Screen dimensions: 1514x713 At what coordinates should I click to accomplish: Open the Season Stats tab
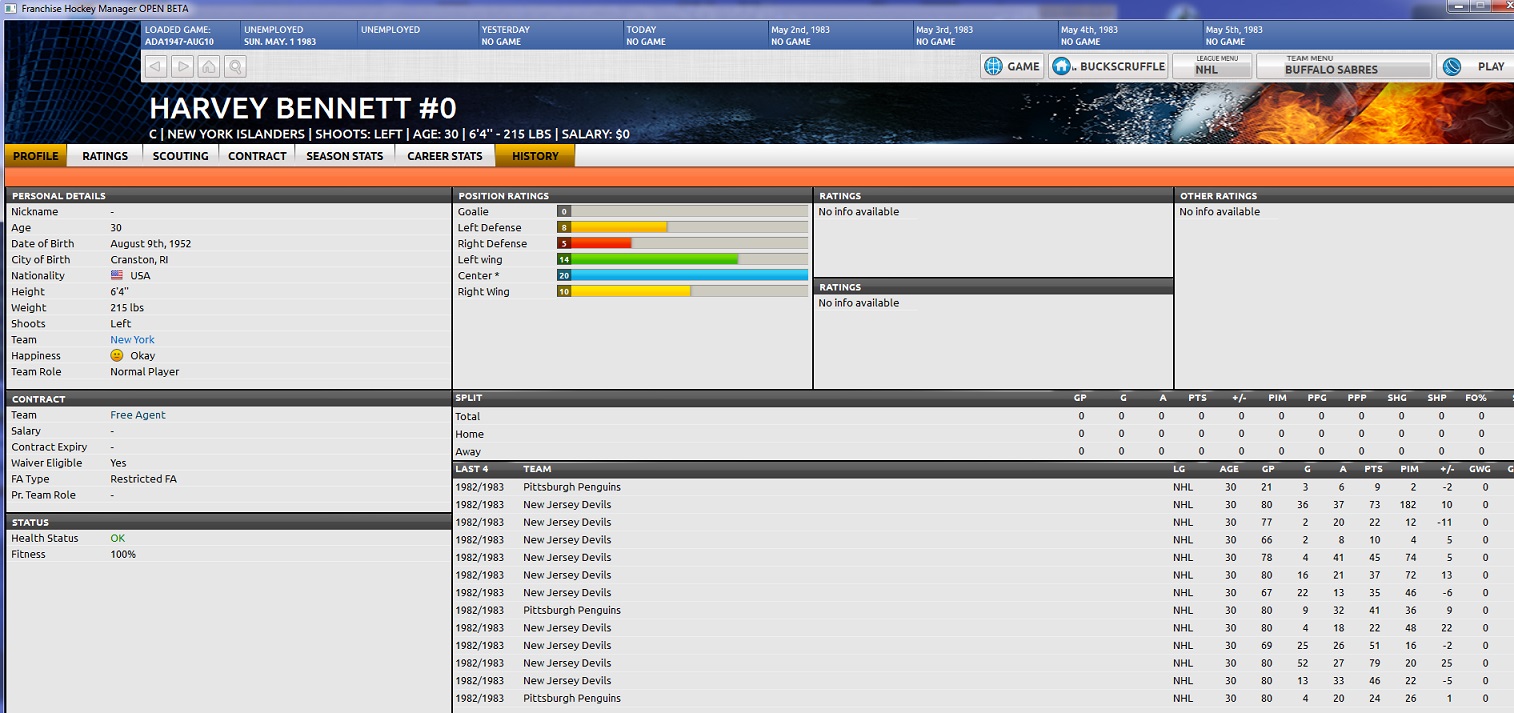(x=344, y=156)
